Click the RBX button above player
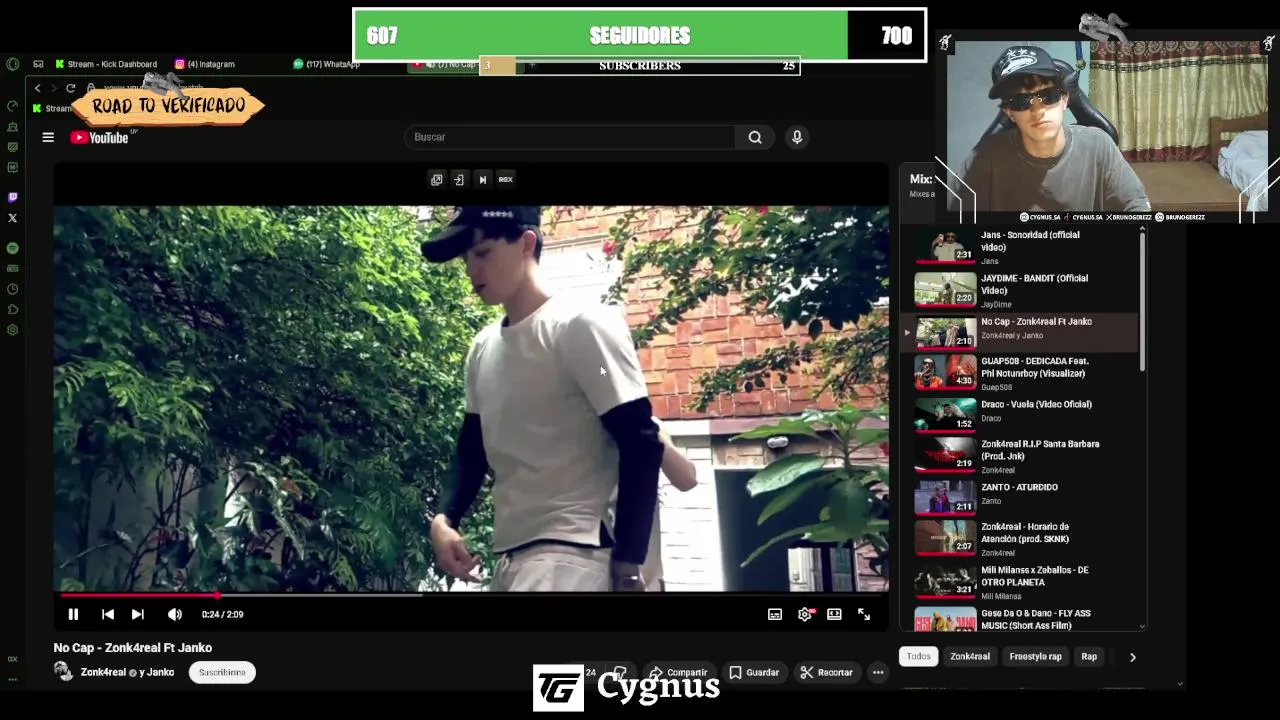The image size is (1280, 720). click(505, 179)
